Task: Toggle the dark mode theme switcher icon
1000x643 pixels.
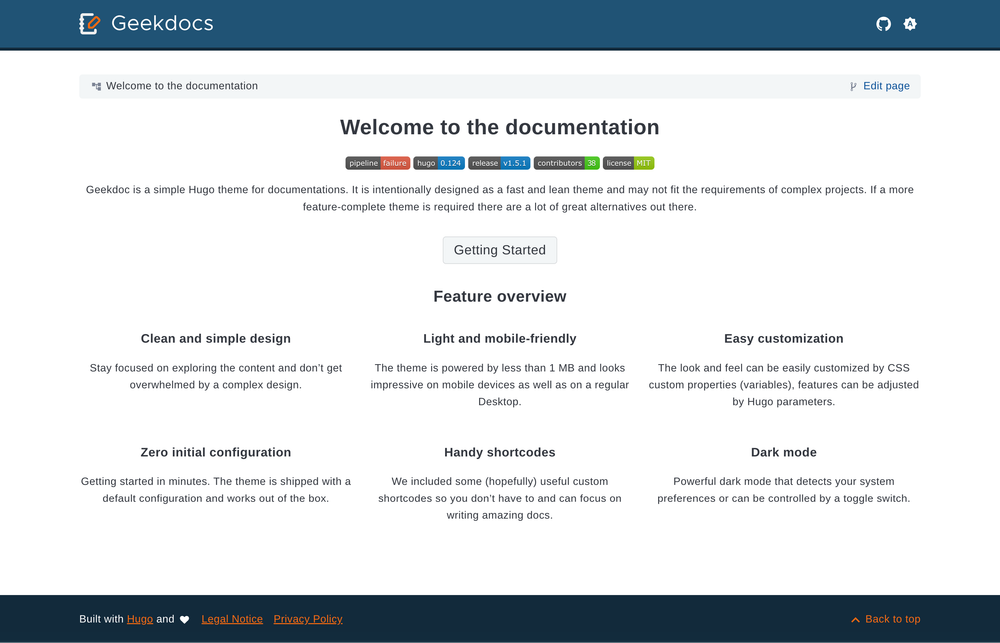Action: [910, 24]
